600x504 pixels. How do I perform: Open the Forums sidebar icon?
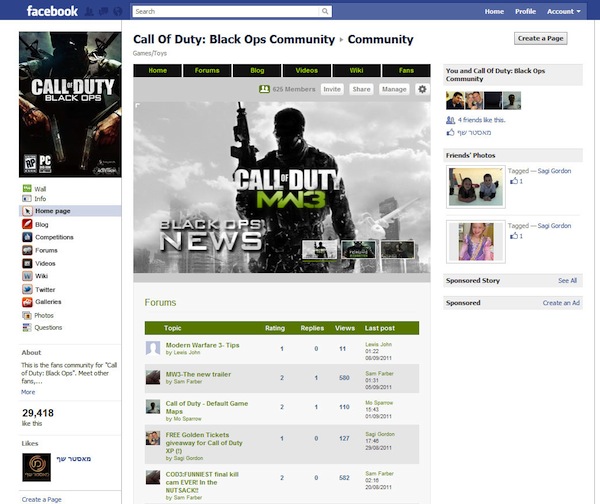(x=27, y=250)
